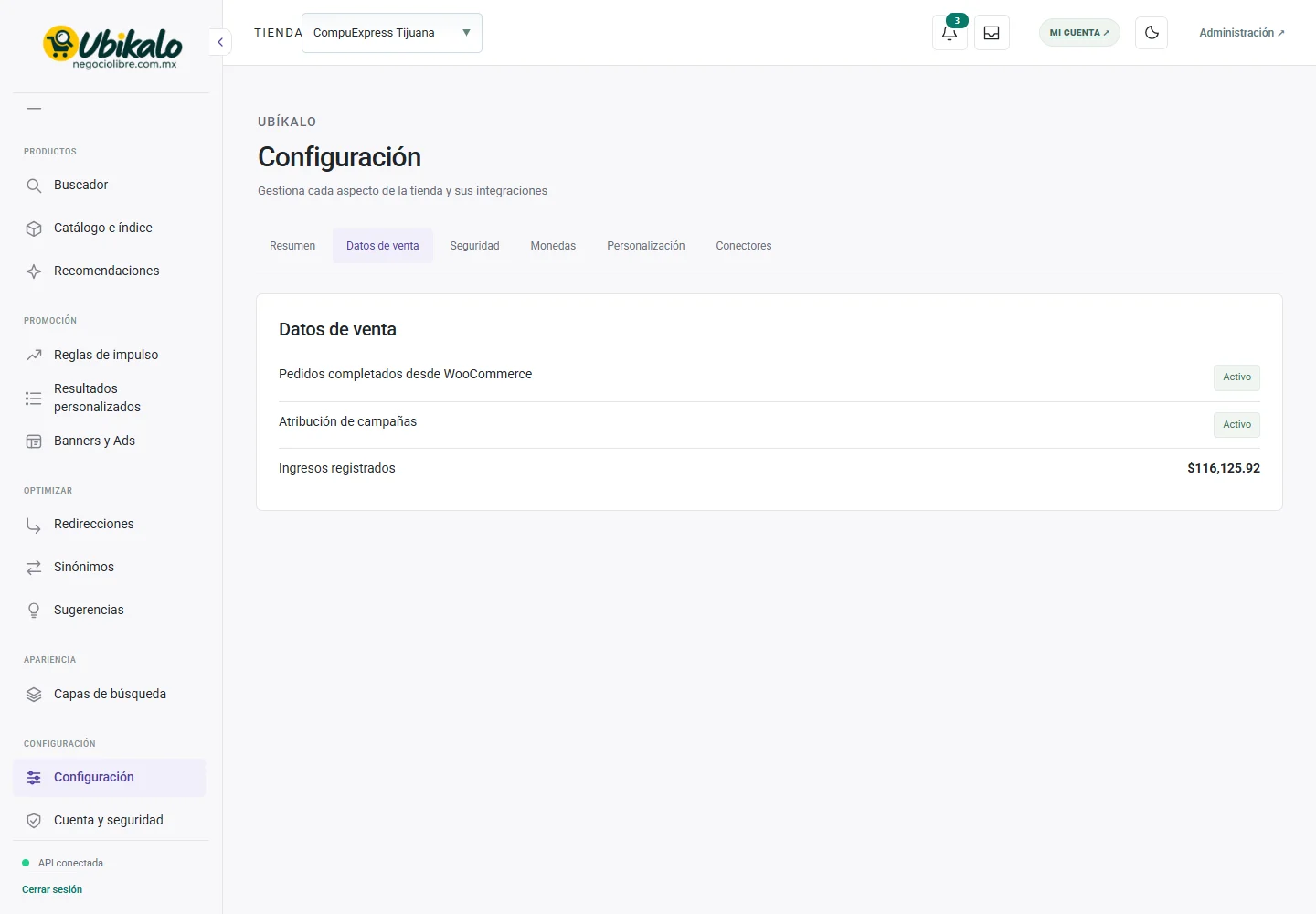Click the Sugerencias lightbulb icon

click(34, 611)
